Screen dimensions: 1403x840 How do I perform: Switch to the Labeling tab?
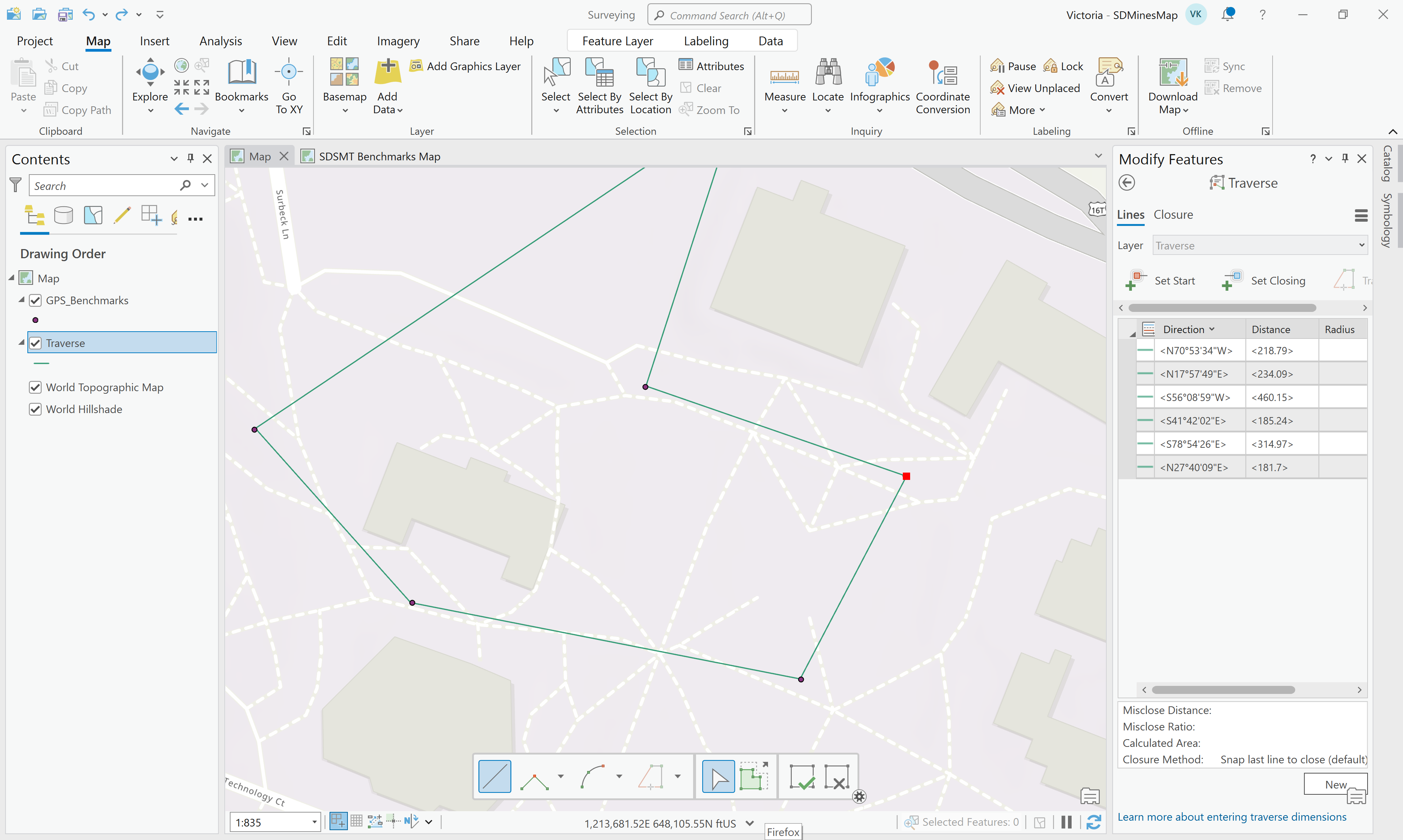(x=706, y=41)
